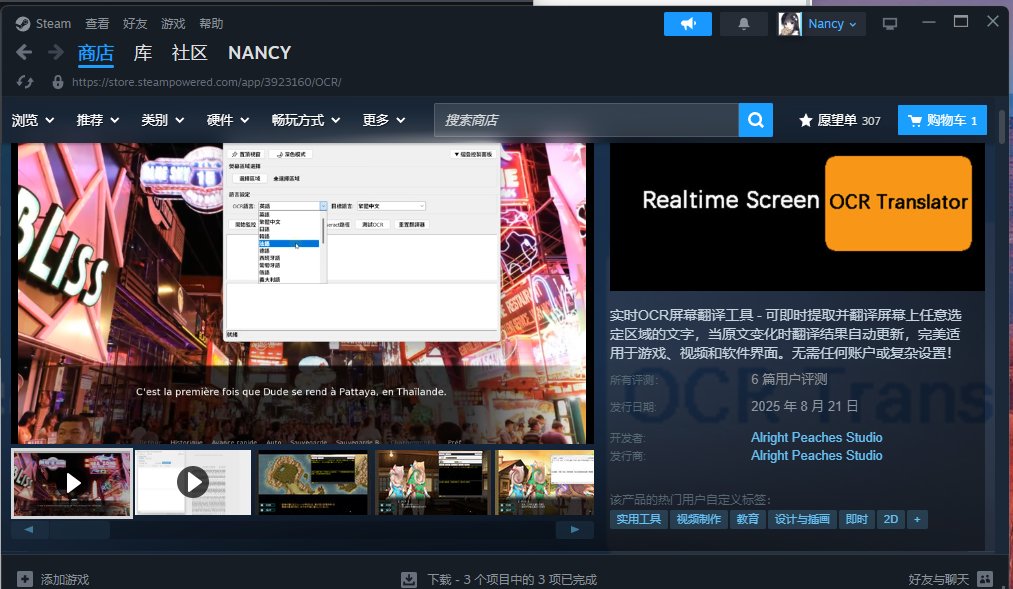Click the friends chat grid icon
The image size is (1013, 589).
tap(985, 579)
